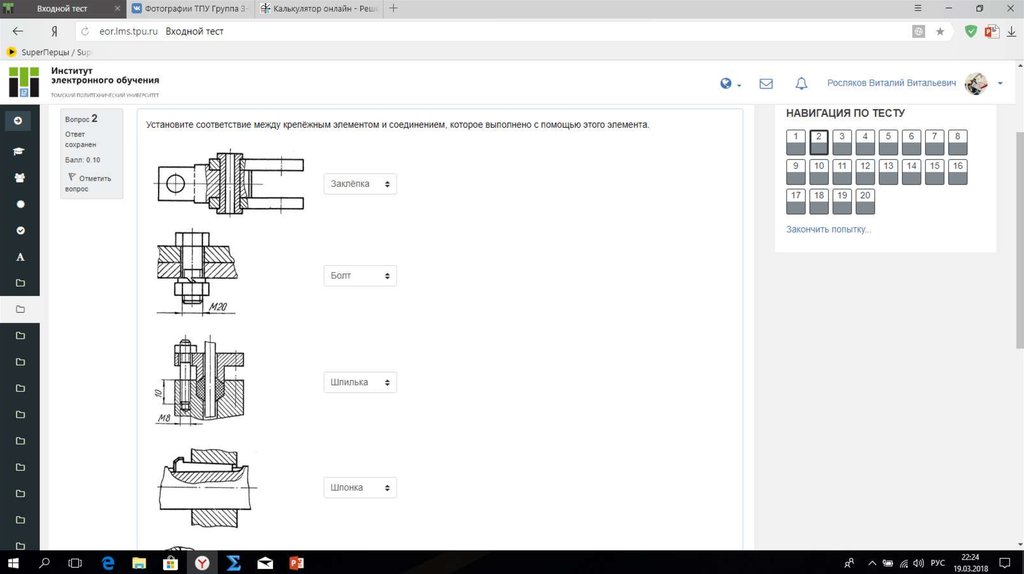
Task: Bookmark page with the star icon
Action: (940, 31)
